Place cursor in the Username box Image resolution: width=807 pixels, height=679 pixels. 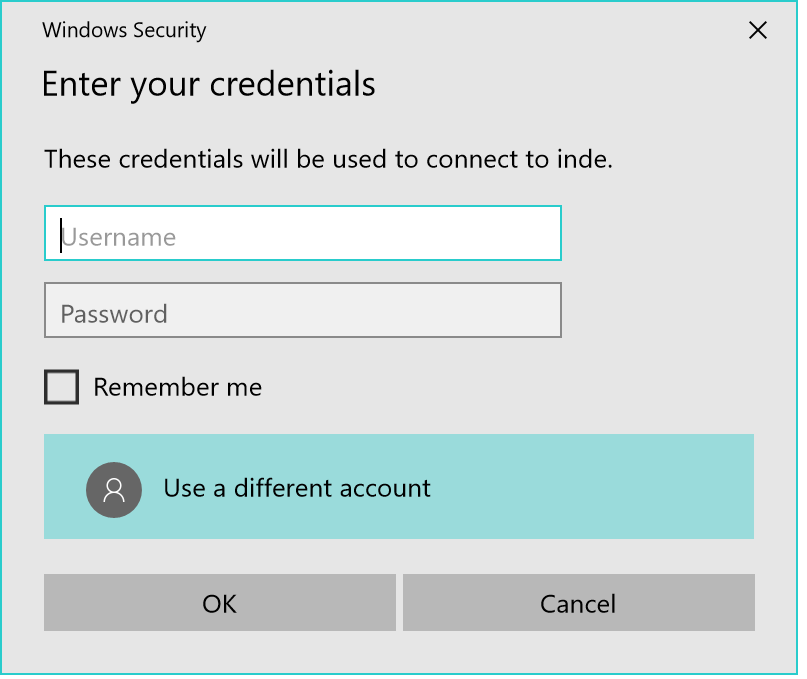click(302, 234)
